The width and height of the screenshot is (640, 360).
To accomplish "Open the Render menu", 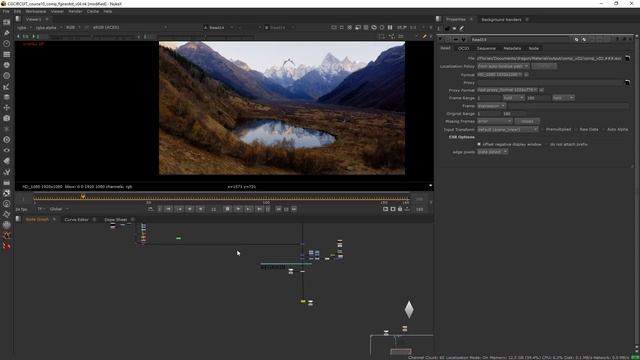I will [75, 11].
